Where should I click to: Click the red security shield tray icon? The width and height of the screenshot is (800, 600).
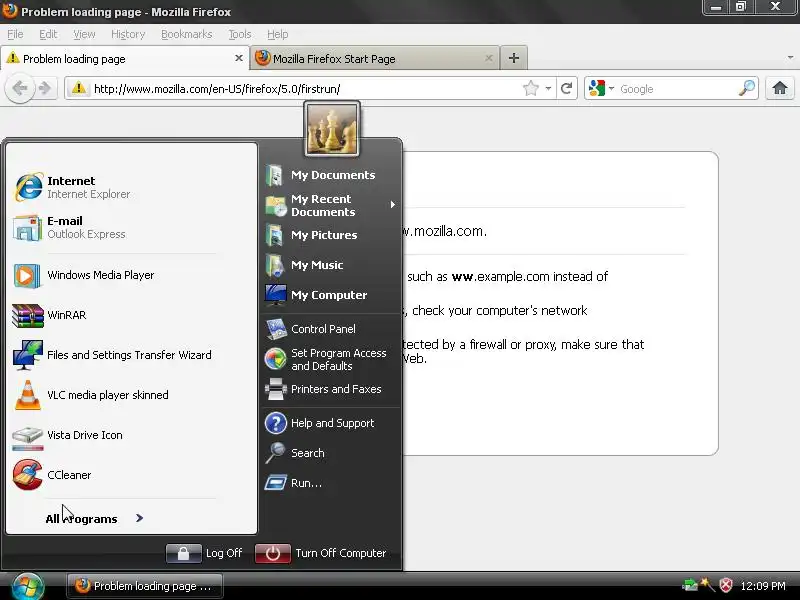pos(726,585)
